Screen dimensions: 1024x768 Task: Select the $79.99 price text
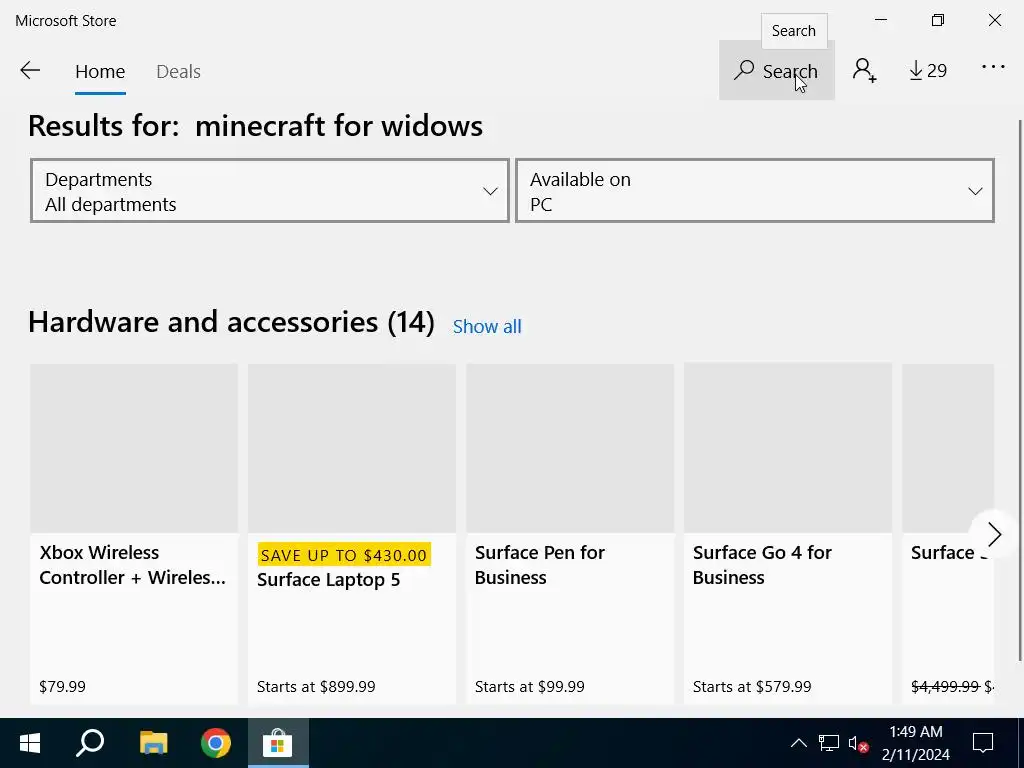pyautogui.click(x=63, y=687)
